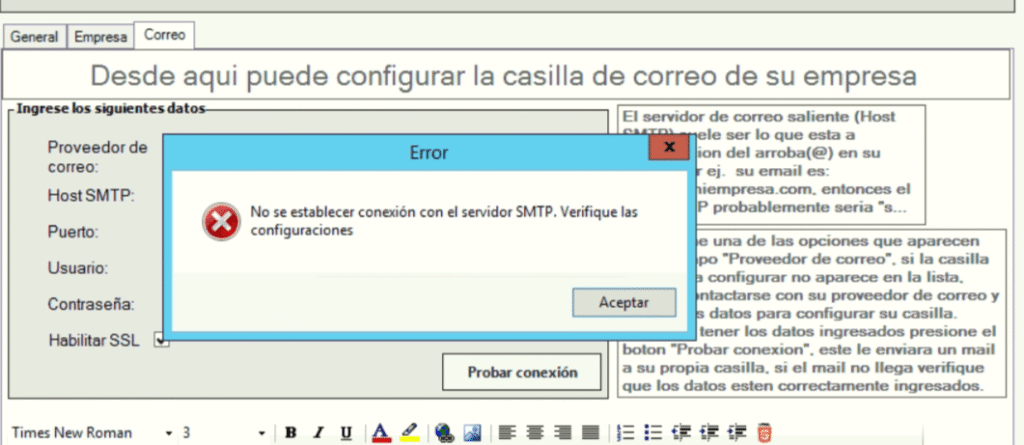
Task: Insert a bulleted list
Action: (x=654, y=432)
